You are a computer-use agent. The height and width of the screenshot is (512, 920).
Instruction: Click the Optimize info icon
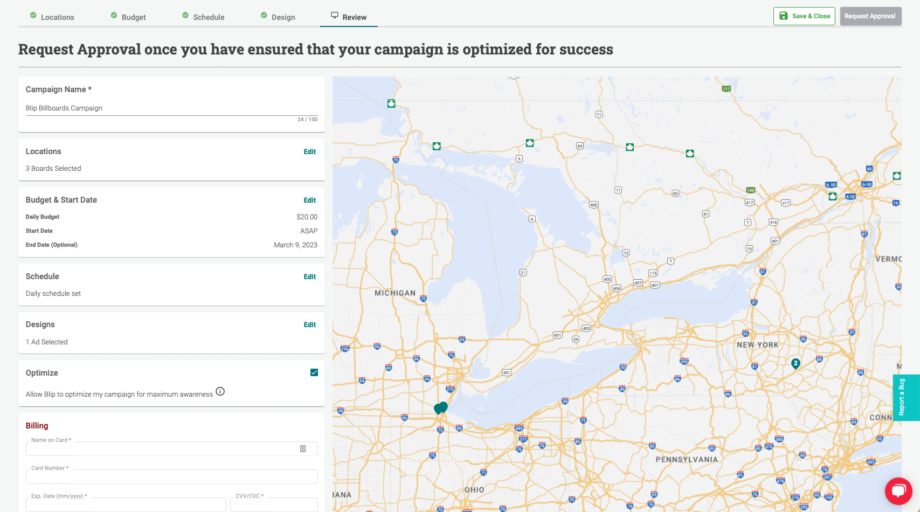pos(220,391)
